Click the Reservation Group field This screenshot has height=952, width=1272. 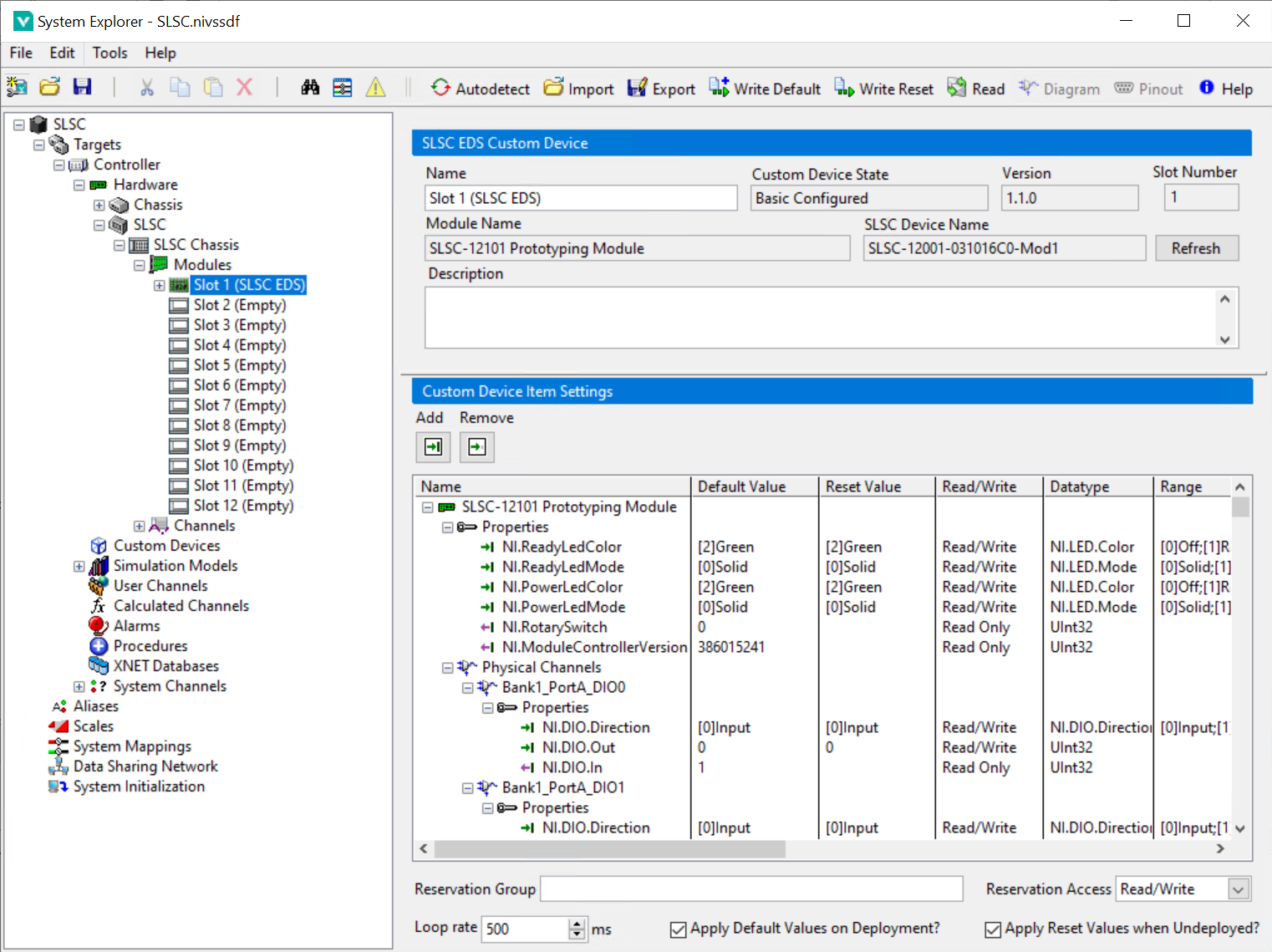[x=751, y=888]
